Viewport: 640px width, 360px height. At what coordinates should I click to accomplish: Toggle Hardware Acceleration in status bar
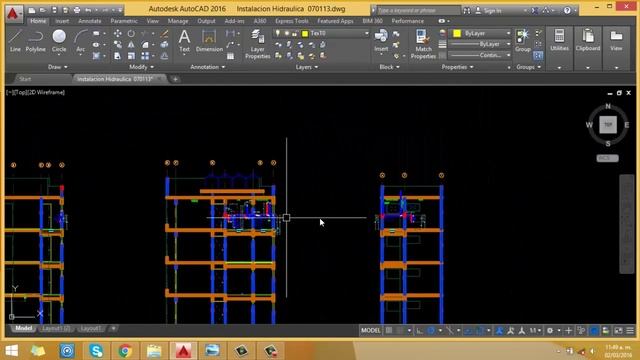click(594, 331)
